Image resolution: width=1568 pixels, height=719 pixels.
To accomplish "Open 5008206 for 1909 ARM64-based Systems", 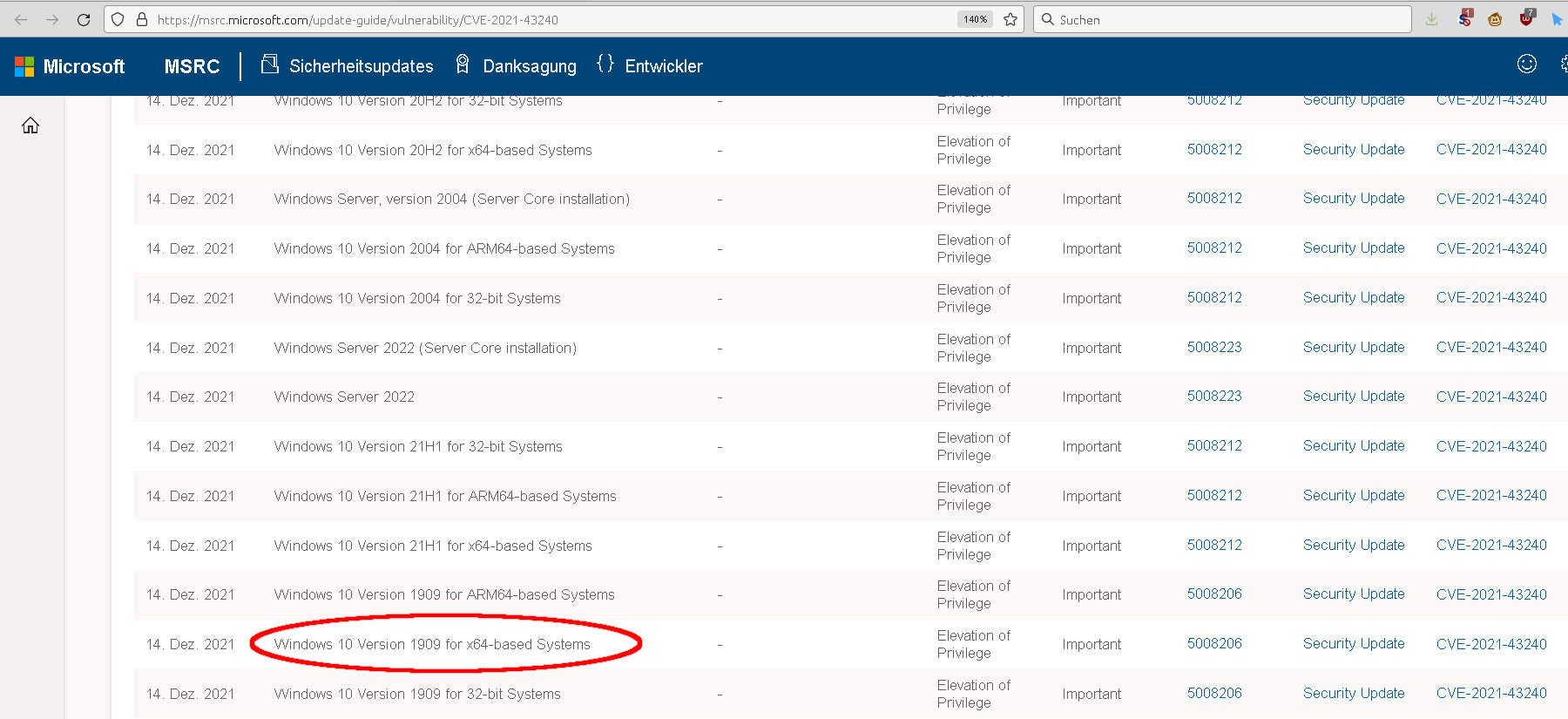I will pyautogui.click(x=1214, y=594).
